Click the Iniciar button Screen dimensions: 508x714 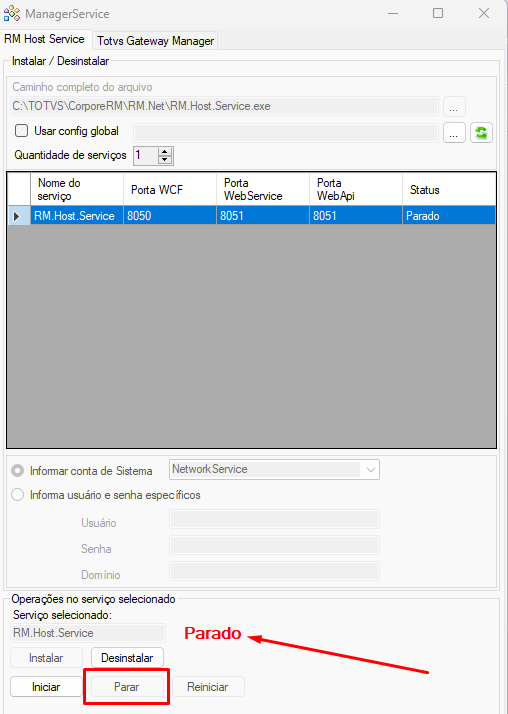click(46, 687)
